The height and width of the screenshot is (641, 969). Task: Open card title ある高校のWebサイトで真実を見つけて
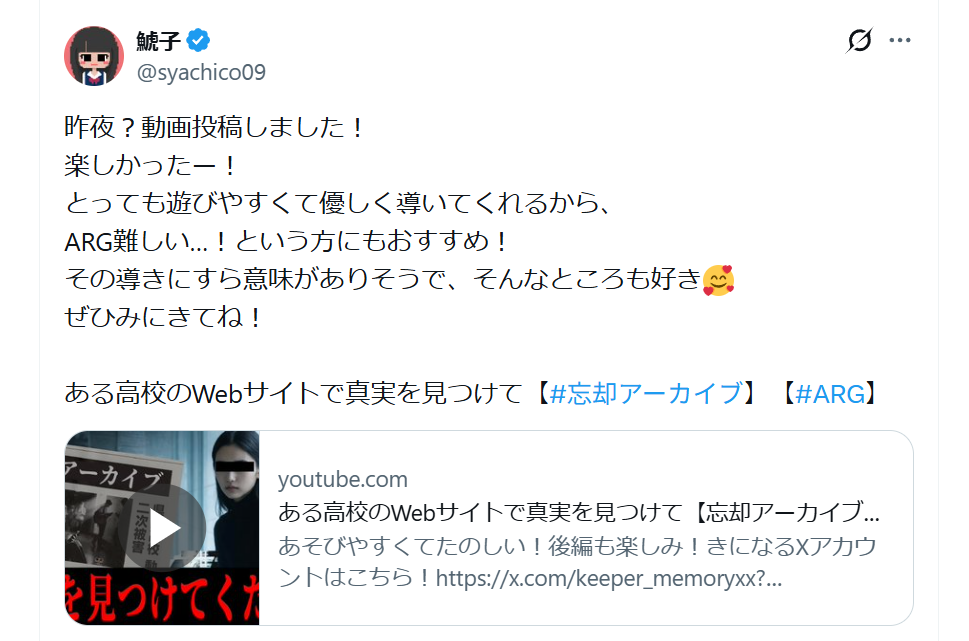click(579, 512)
